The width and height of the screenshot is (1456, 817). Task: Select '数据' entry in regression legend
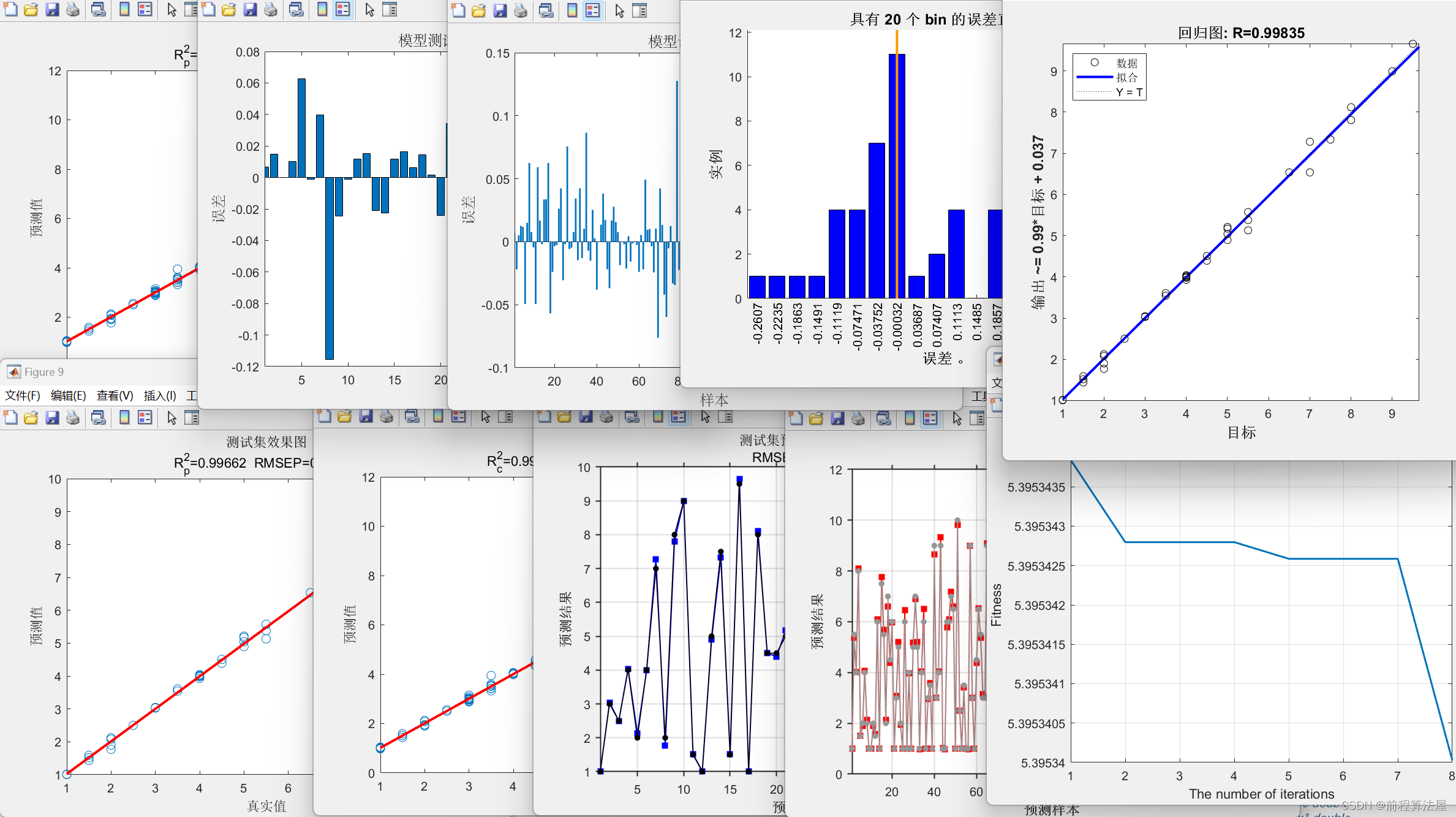pos(1126,63)
